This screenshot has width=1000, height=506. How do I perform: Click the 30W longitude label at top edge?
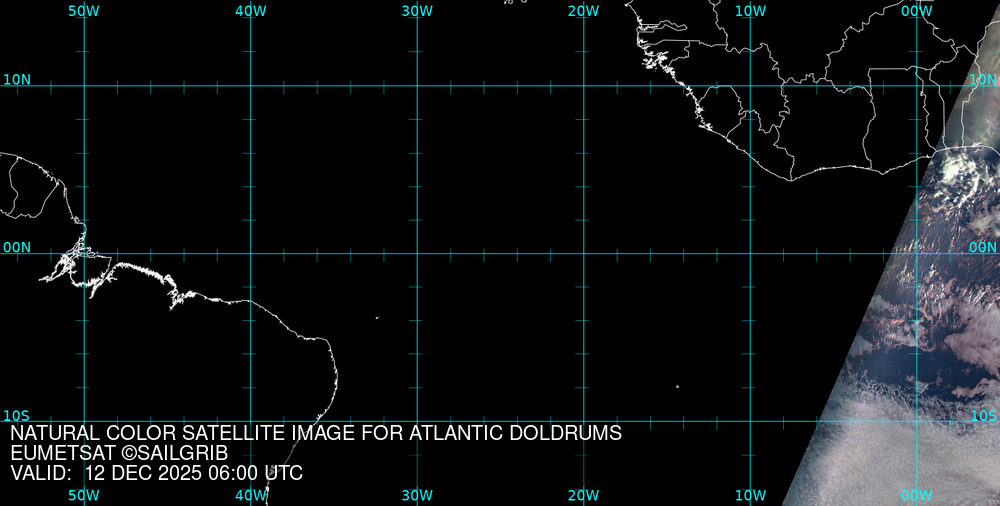click(417, 11)
